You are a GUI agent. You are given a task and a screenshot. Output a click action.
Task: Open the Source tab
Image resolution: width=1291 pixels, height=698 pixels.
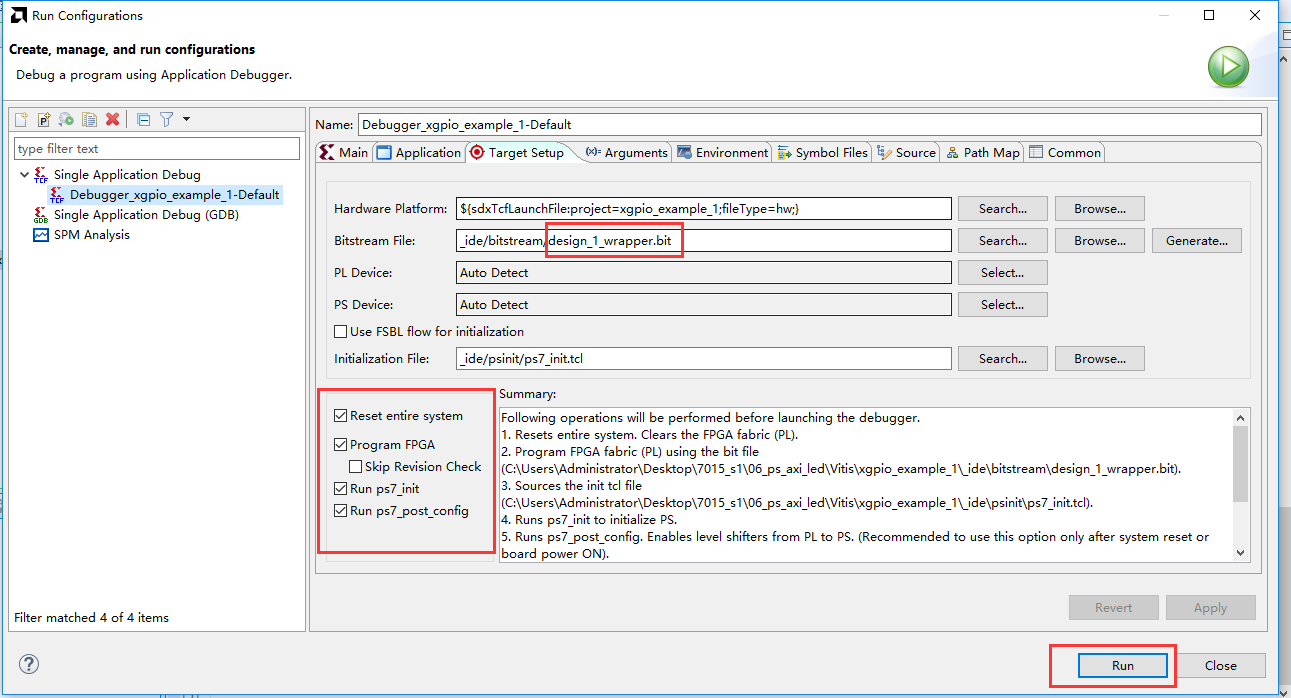click(x=907, y=152)
